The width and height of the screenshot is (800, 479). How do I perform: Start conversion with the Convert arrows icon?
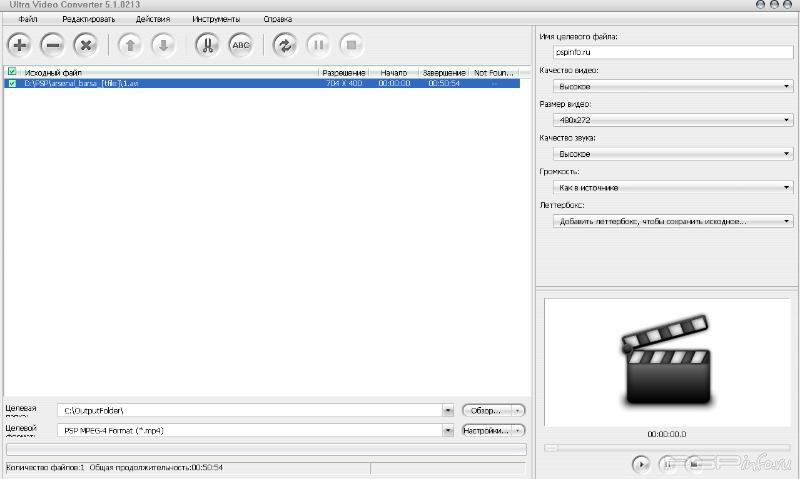[285, 44]
